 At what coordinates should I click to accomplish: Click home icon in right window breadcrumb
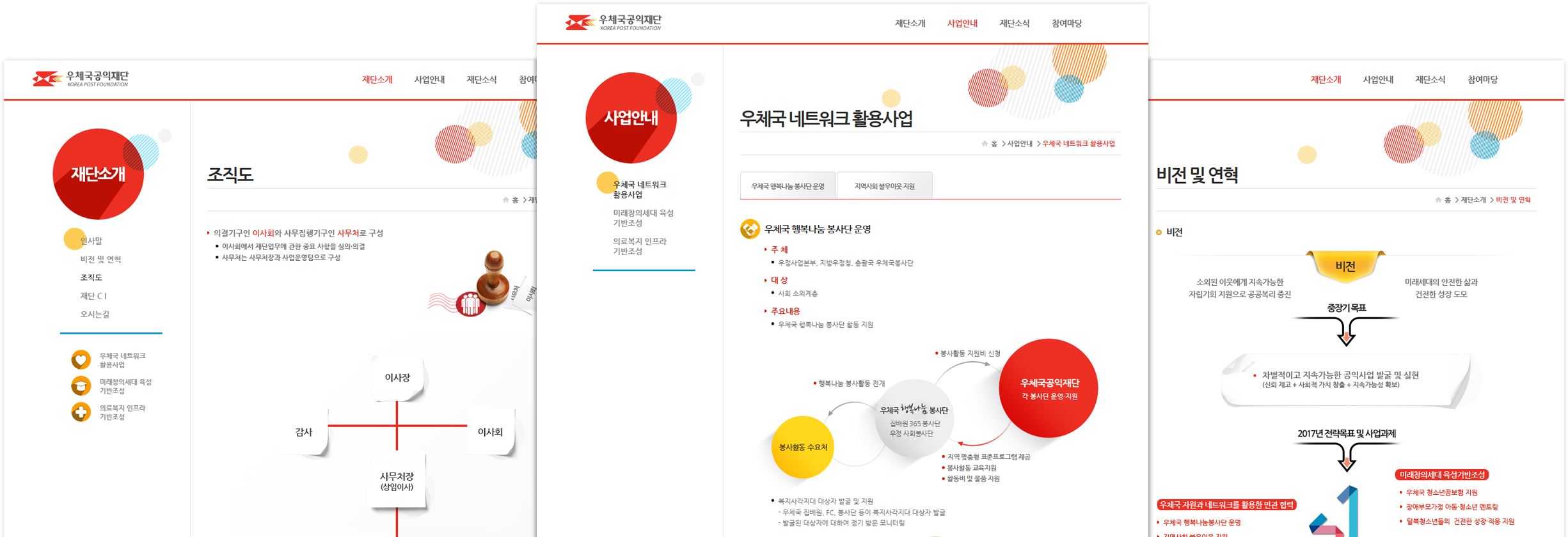1438,200
